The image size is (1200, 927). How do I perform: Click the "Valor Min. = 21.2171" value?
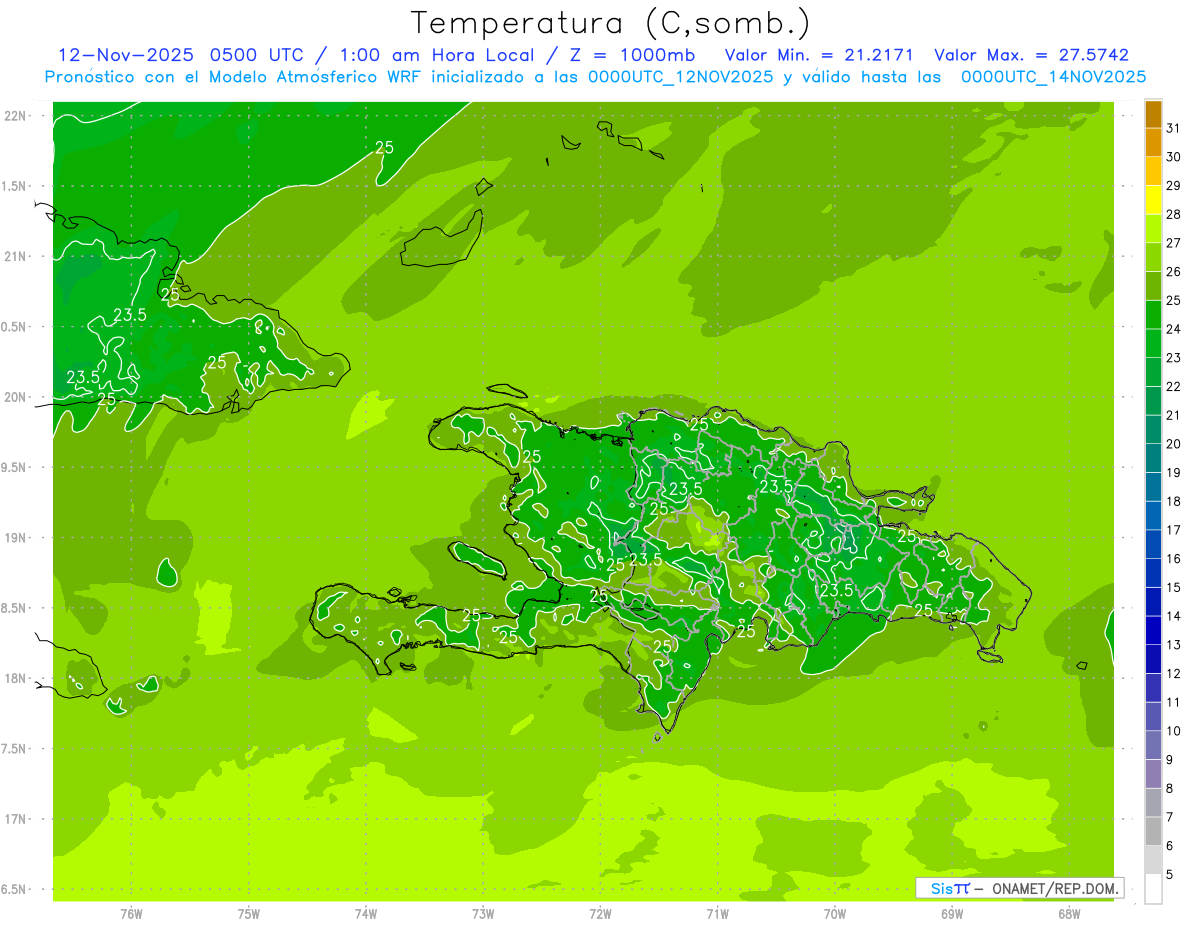click(x=819, y=55)
